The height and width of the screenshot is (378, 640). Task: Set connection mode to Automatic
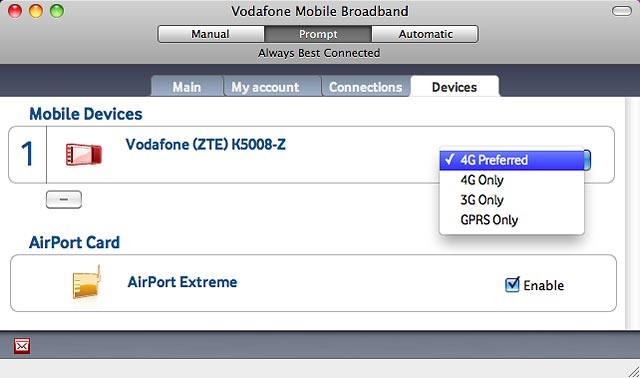(425, 34)
